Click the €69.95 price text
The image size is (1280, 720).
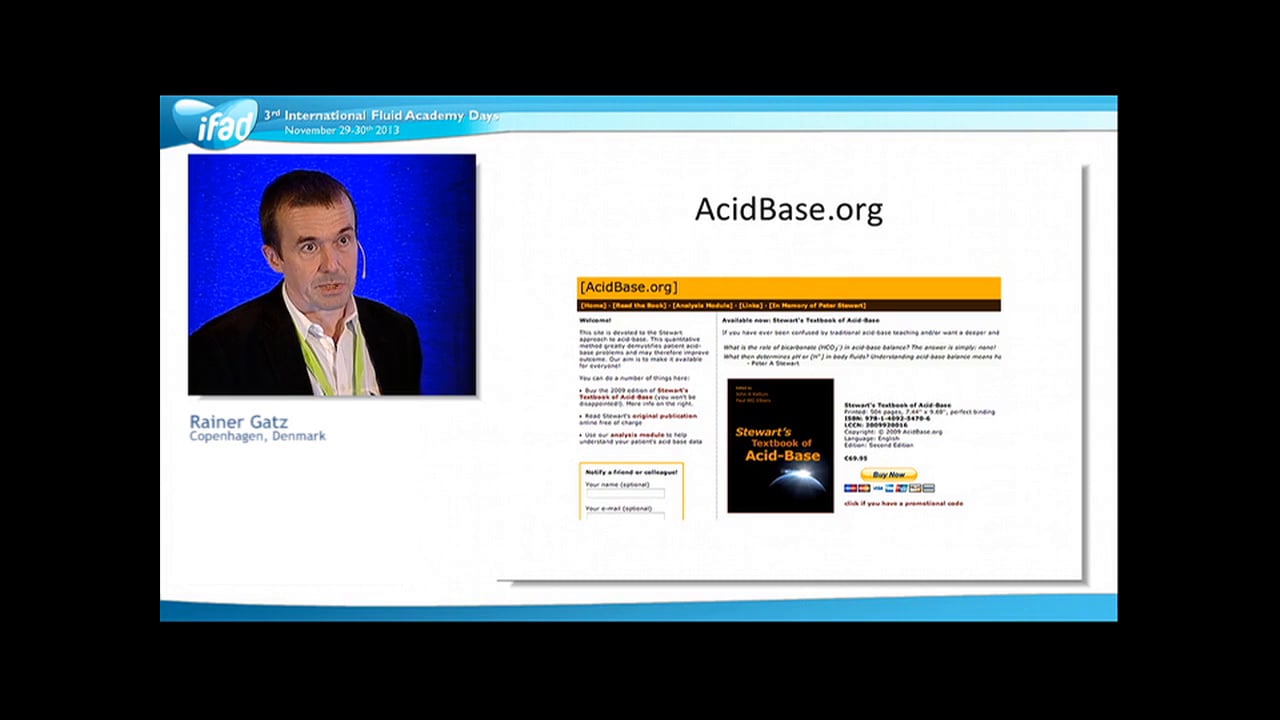click(x=855, y=457)
